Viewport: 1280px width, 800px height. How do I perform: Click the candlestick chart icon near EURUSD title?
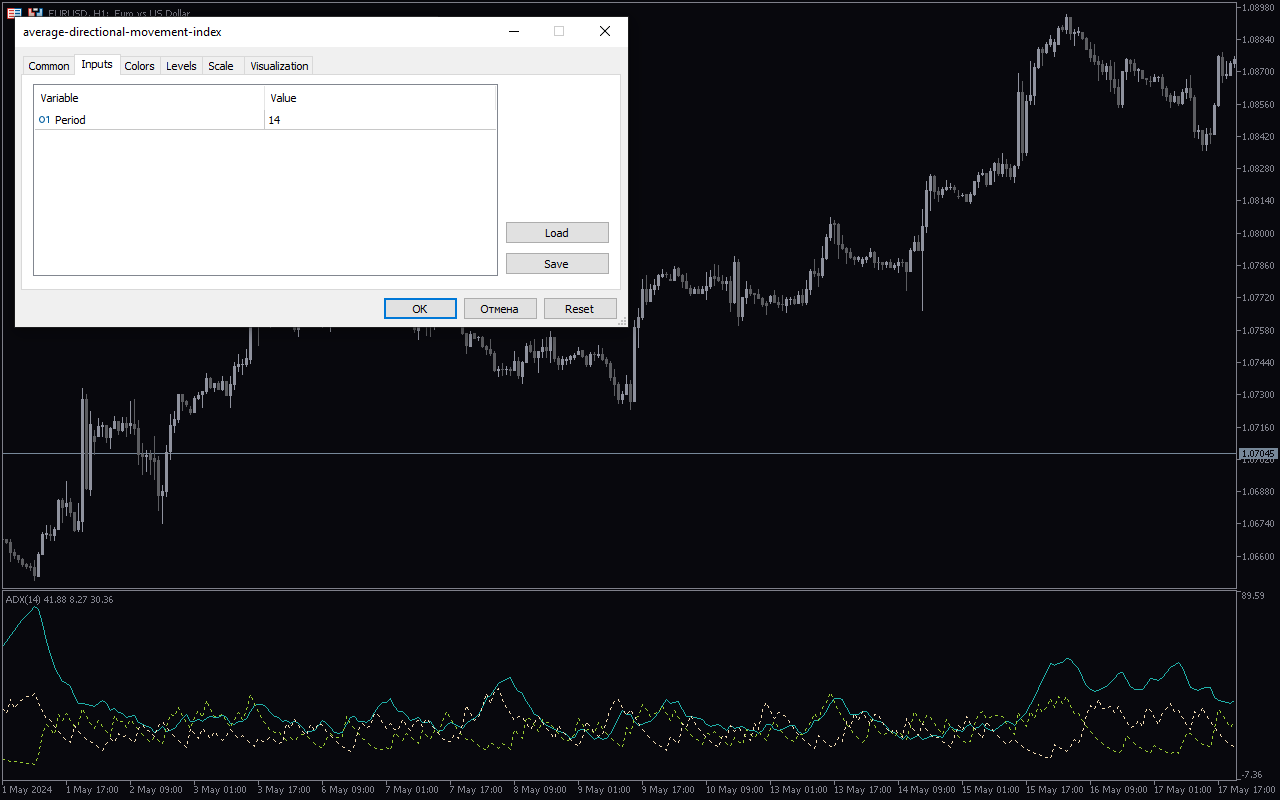35,13
